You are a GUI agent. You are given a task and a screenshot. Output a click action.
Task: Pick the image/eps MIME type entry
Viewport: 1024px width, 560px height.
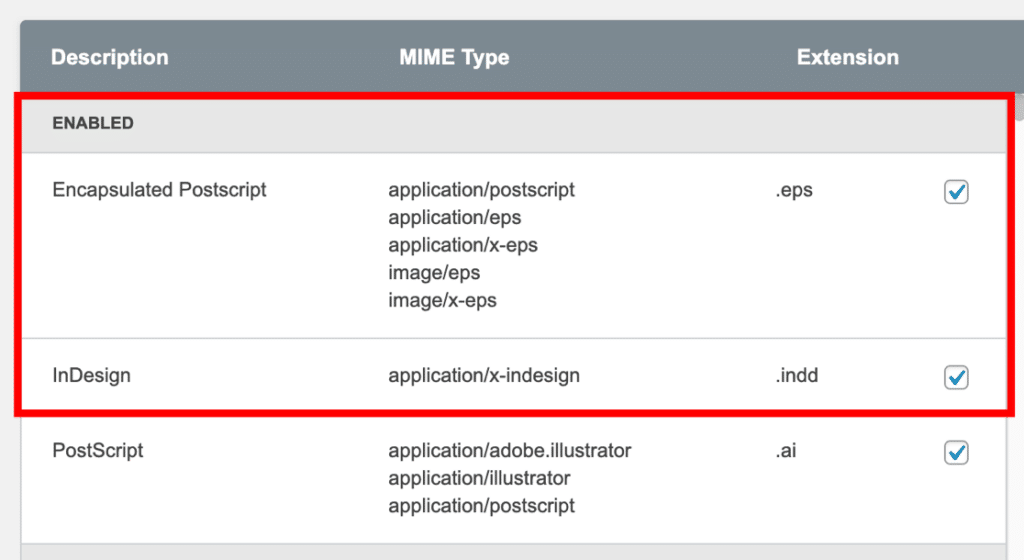coord(434,273)
